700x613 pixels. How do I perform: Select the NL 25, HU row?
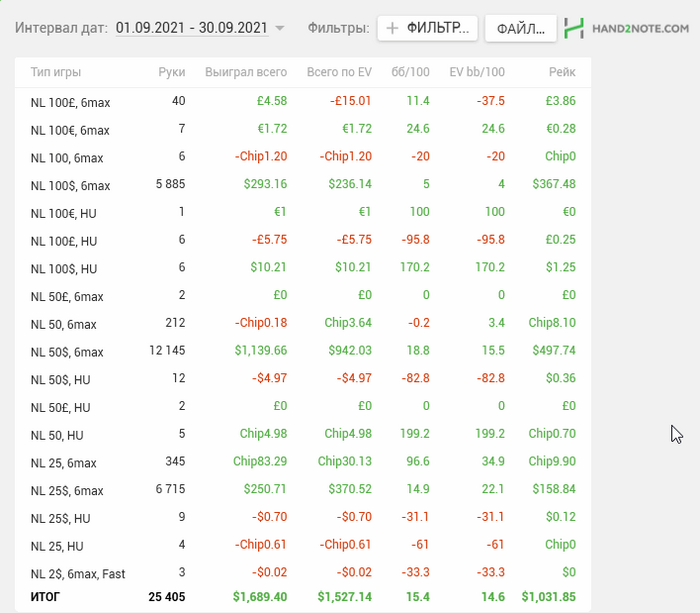pos(303,544)
